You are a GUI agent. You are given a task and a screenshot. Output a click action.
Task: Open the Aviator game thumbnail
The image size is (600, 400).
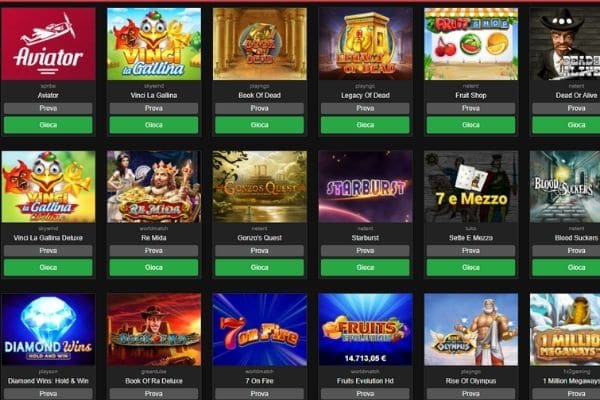[48, 44]
